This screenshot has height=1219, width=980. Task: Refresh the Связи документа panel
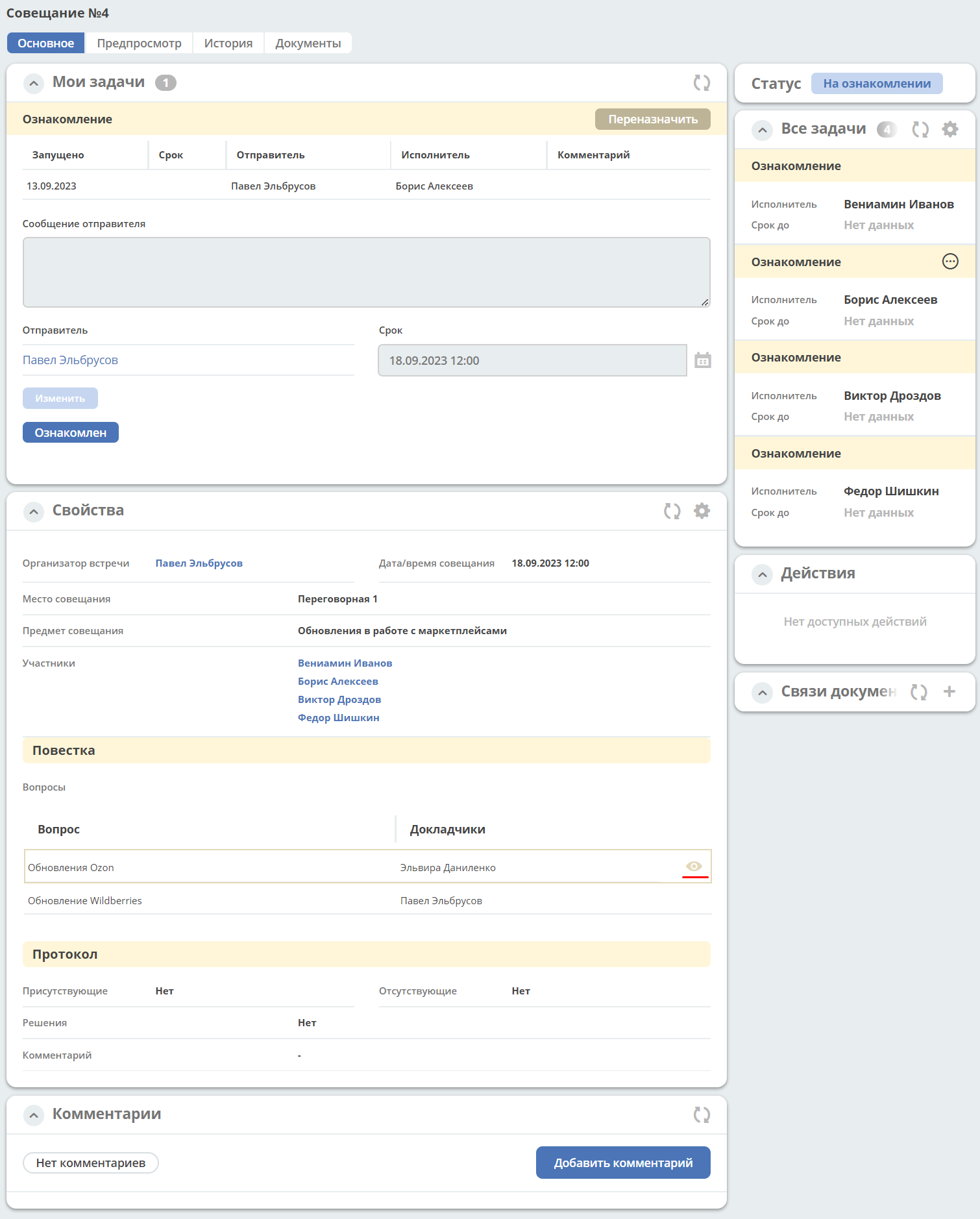919,692
